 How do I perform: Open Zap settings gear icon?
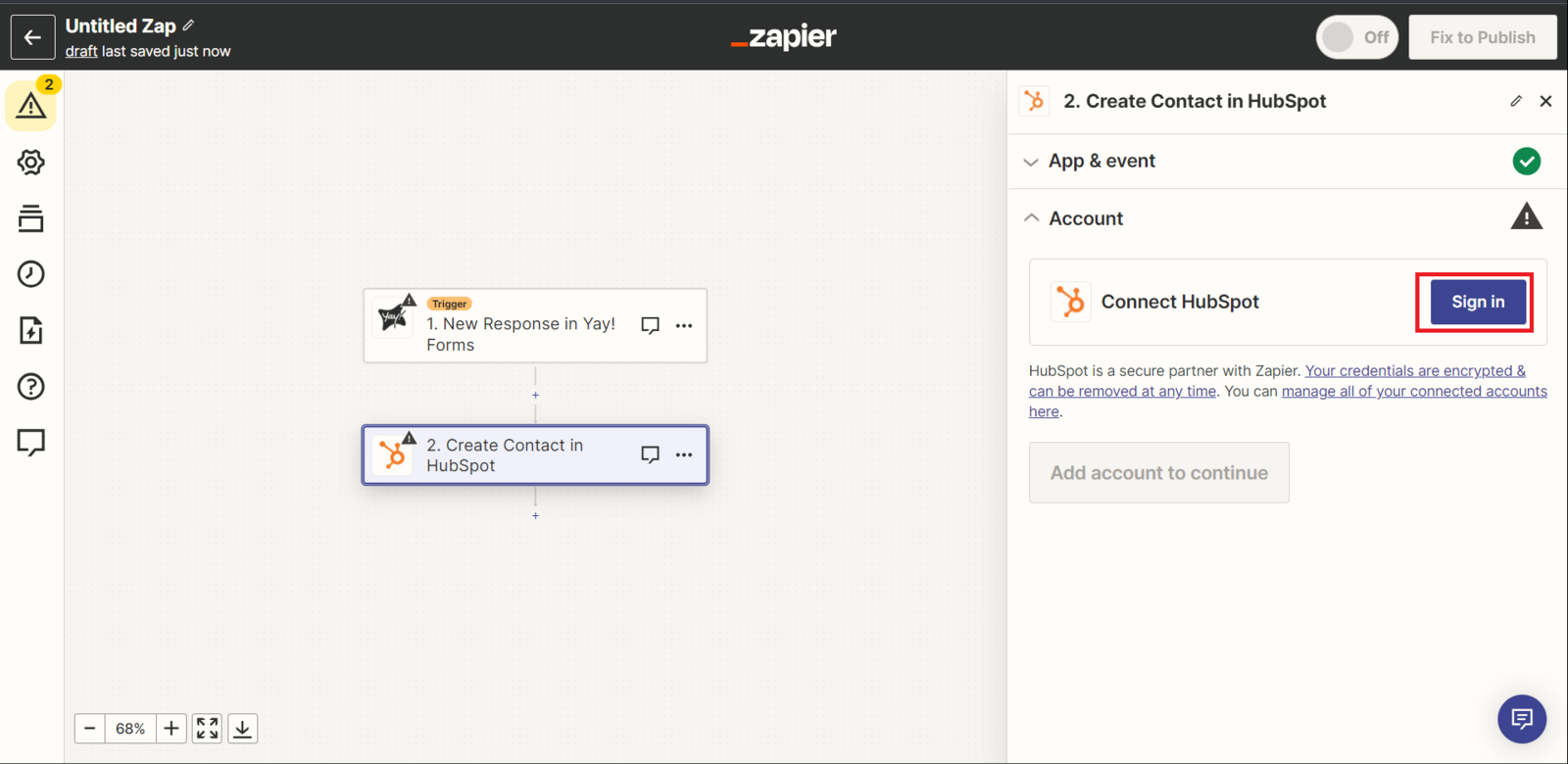[x=30, y=163]
